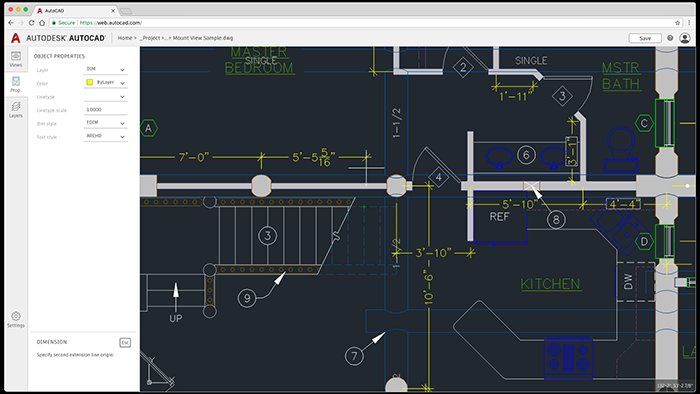Cancel dimension command with Esc button
This screenshot has width=700, height=394.
125,342
